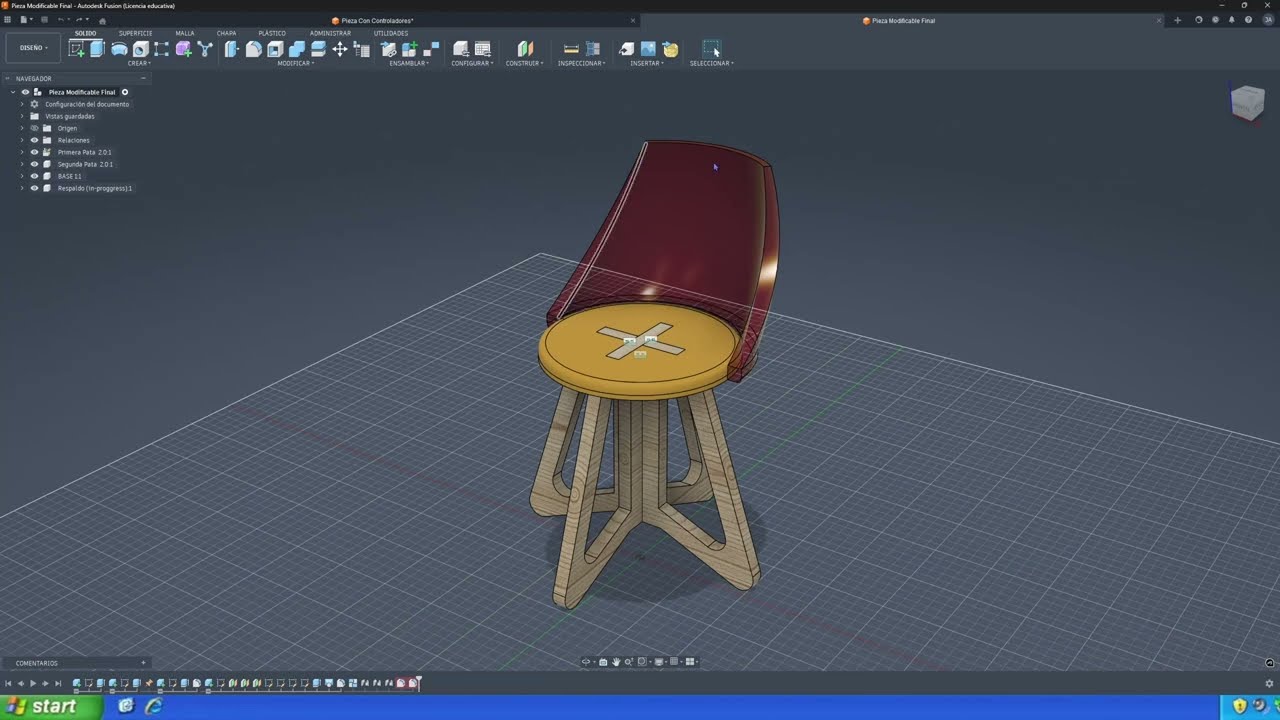1280x720 pixels.
Task: Open the CREAR dropdown menu
Action: click(139, 63)
